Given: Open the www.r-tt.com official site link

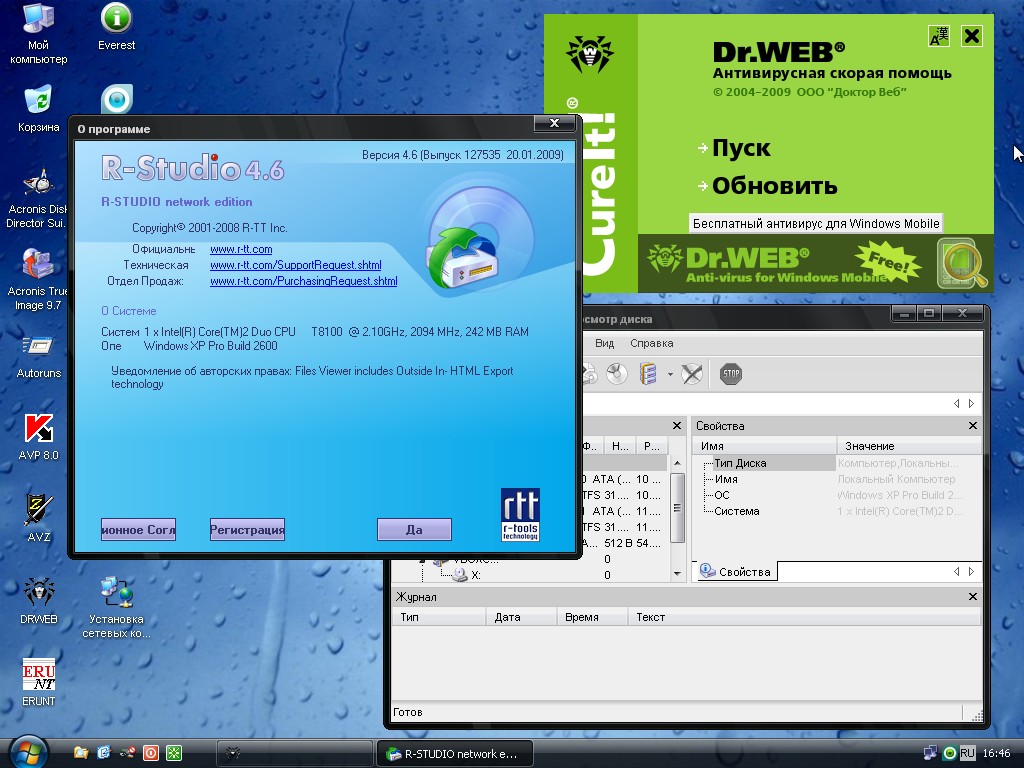Looking at the screenshot, I should tap(241, 249).
